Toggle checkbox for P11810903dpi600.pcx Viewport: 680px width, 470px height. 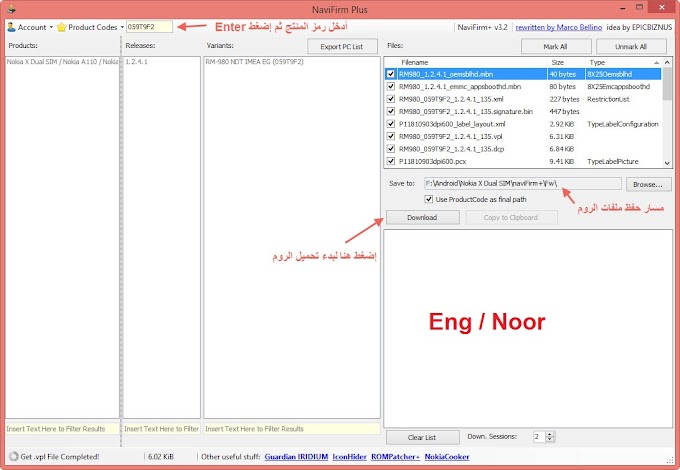pyautogui.click(x=391, y=161)
